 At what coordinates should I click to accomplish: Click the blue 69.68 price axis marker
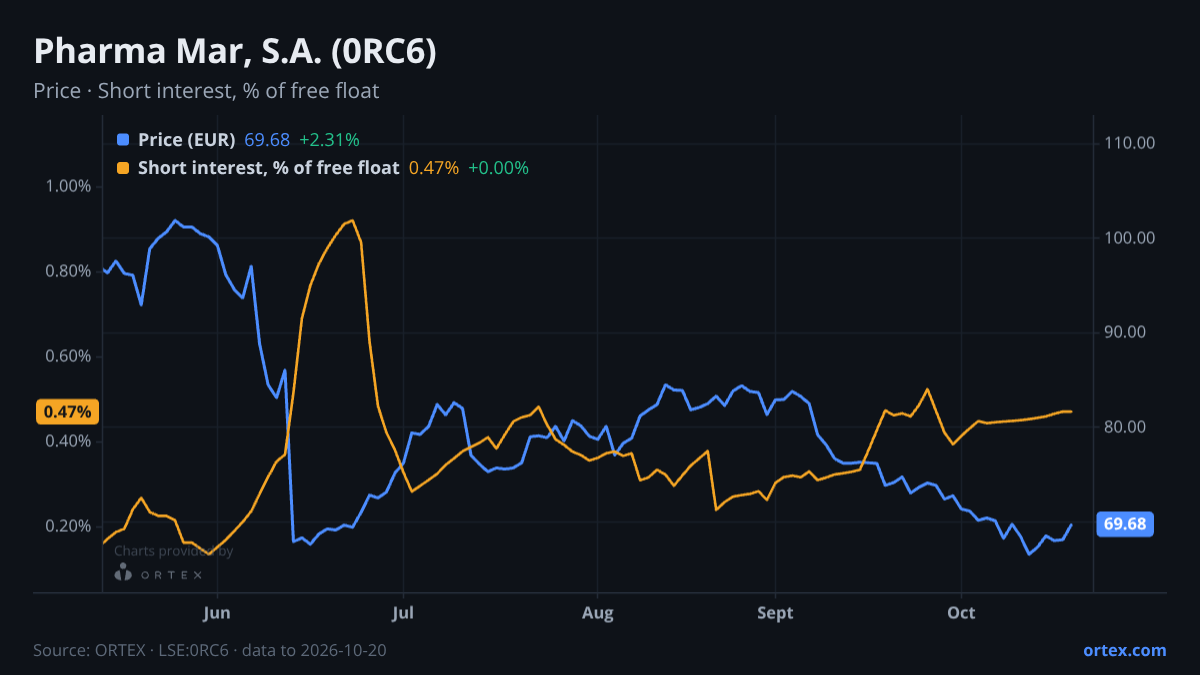click(x=1125, y=524)
